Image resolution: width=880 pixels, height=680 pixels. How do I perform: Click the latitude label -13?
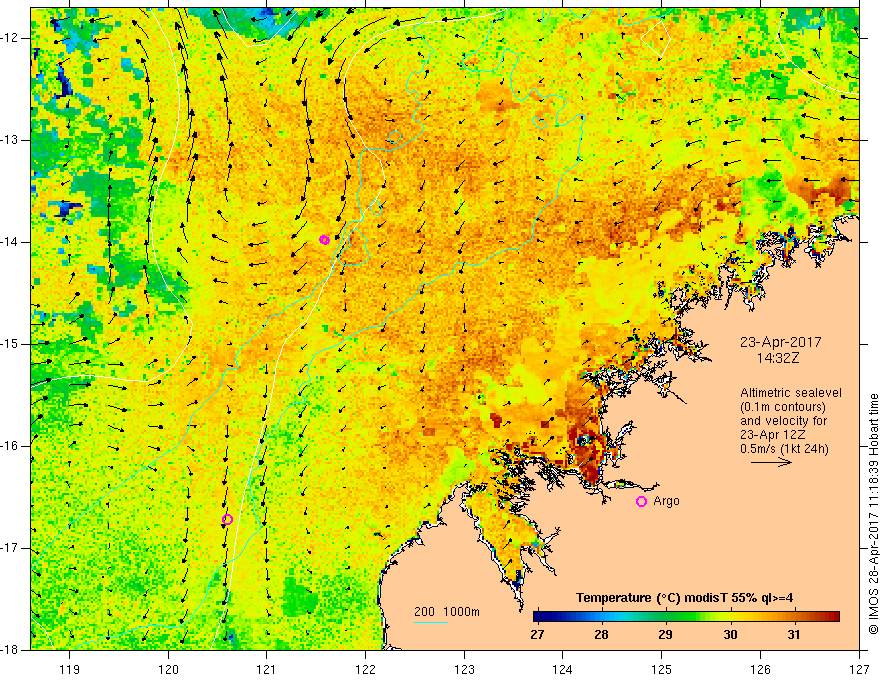coord(10,140)
